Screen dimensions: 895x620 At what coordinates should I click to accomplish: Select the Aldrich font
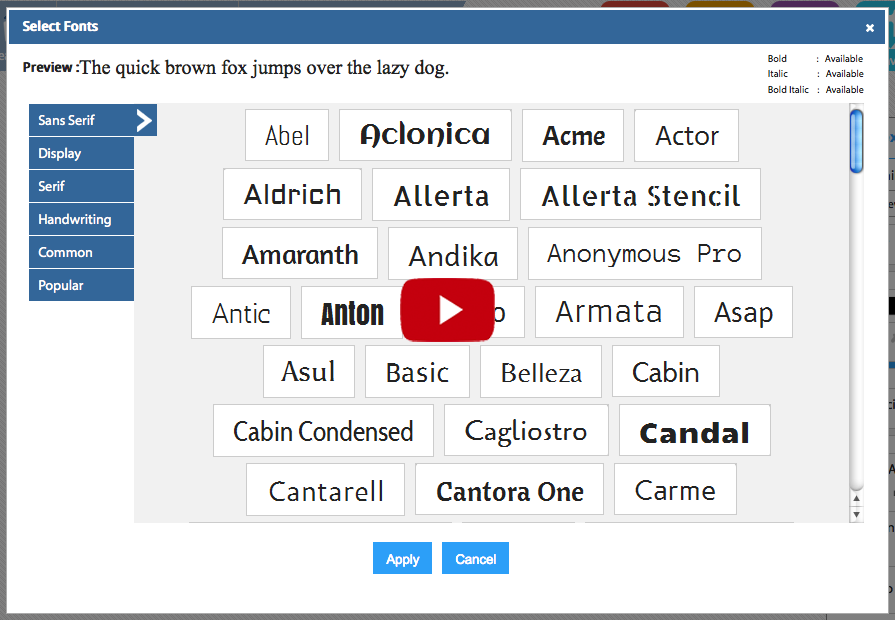tap(292, 194)
